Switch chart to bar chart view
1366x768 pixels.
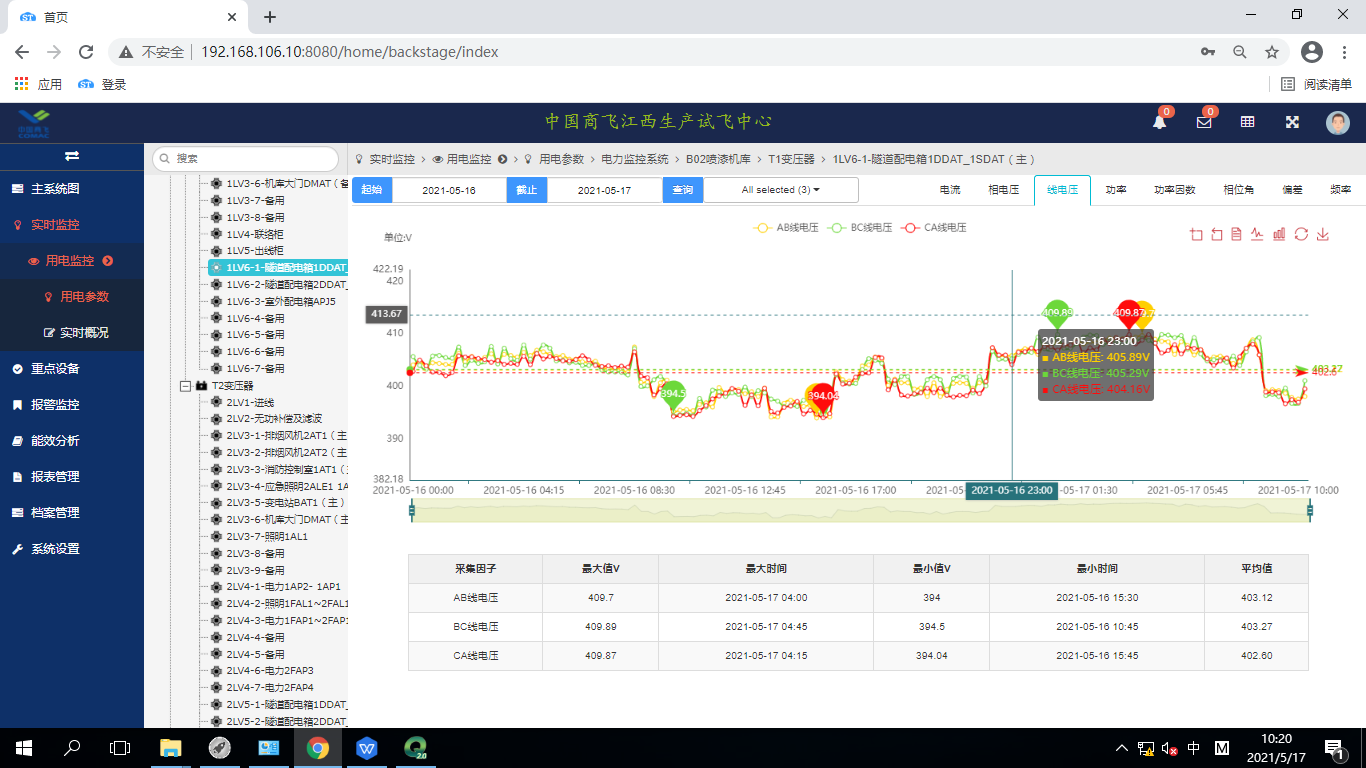(1279, 234)
